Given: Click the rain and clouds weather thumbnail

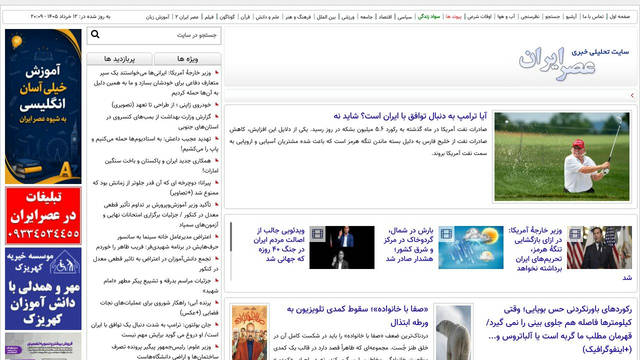Looking at the screenshot, I should tap(471, 247).
